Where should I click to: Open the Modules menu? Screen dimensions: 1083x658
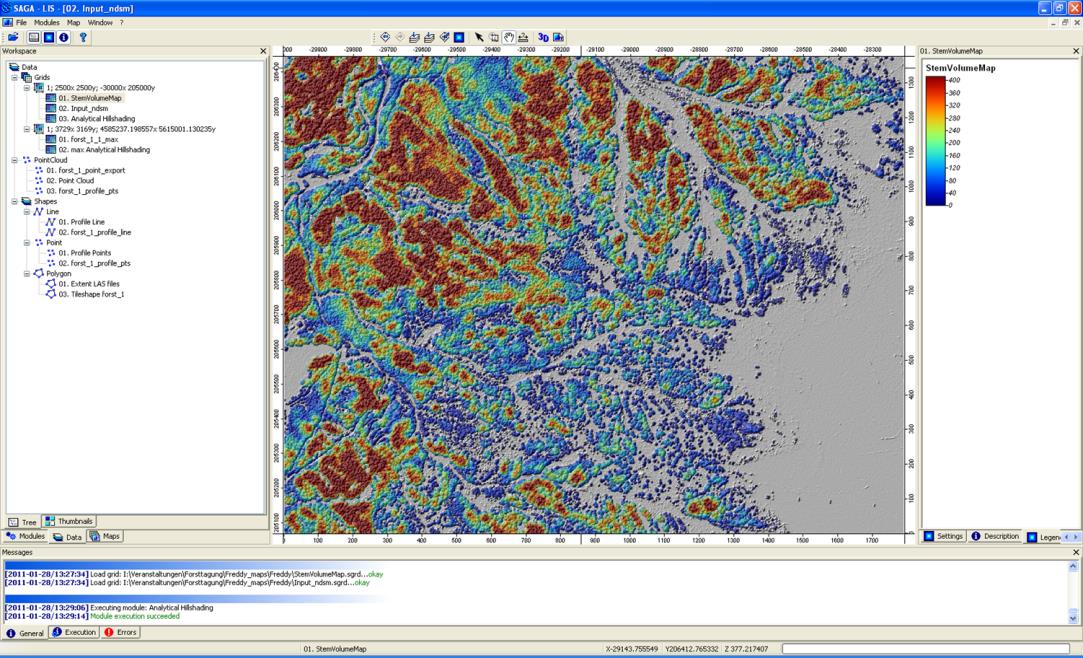(47, 23)
